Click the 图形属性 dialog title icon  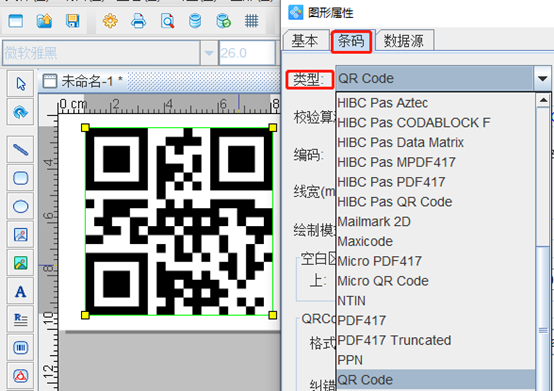click(x=295, y=12)
